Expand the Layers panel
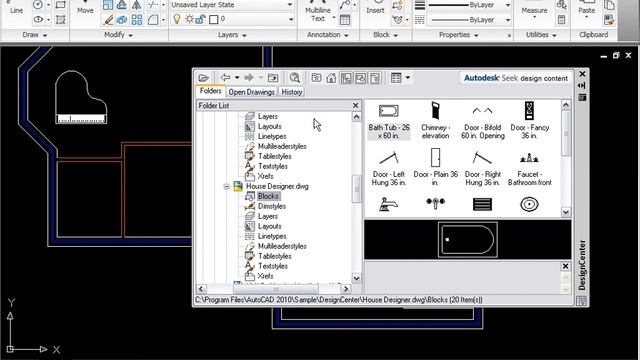The width and height of the screenshot is (640, 360). click(x=232, y=35)
